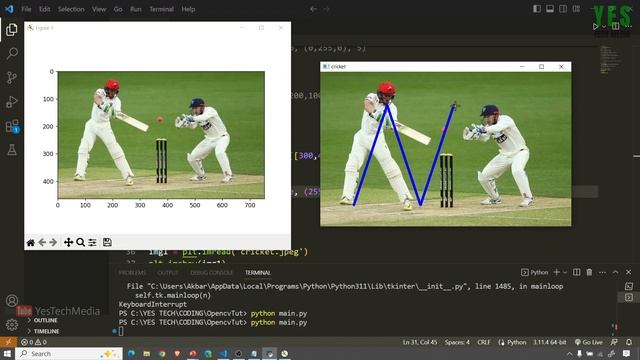The height and width of the screenshot is (360, 640).
Task: Toggle the Pan tool in Figure 1
Action: [x=68, y=242]
